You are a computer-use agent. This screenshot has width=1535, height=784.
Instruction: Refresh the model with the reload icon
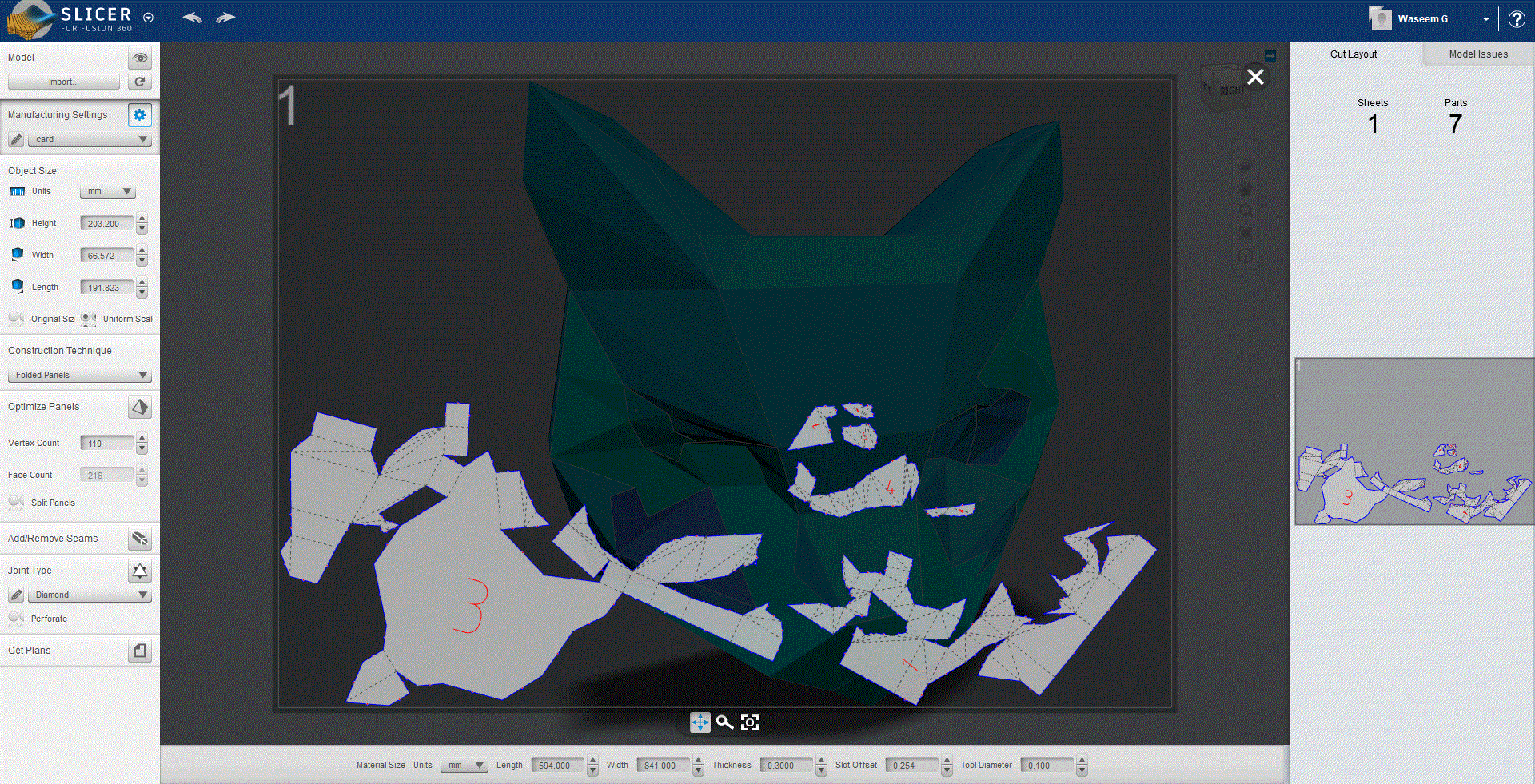(x=140, y=82)
